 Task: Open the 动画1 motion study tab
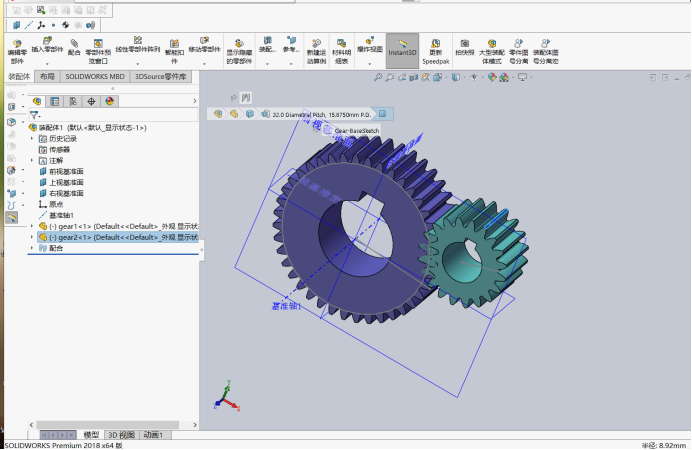[153, 435]
